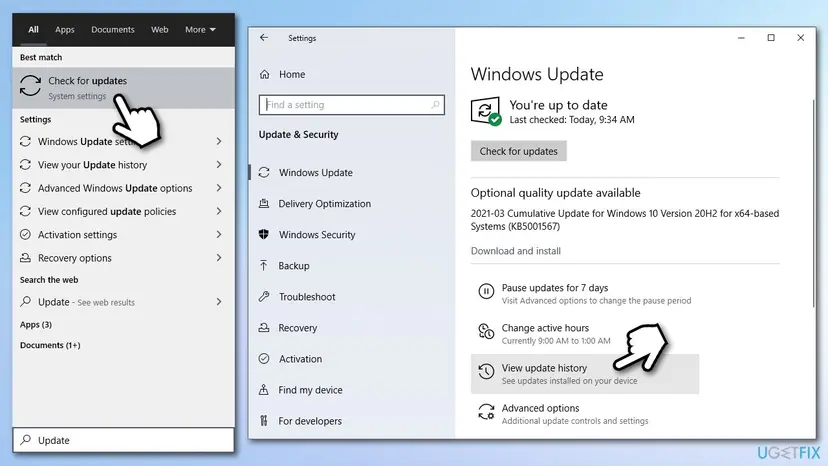Click the recovery icon beside Recovery options result

(25, 258)
